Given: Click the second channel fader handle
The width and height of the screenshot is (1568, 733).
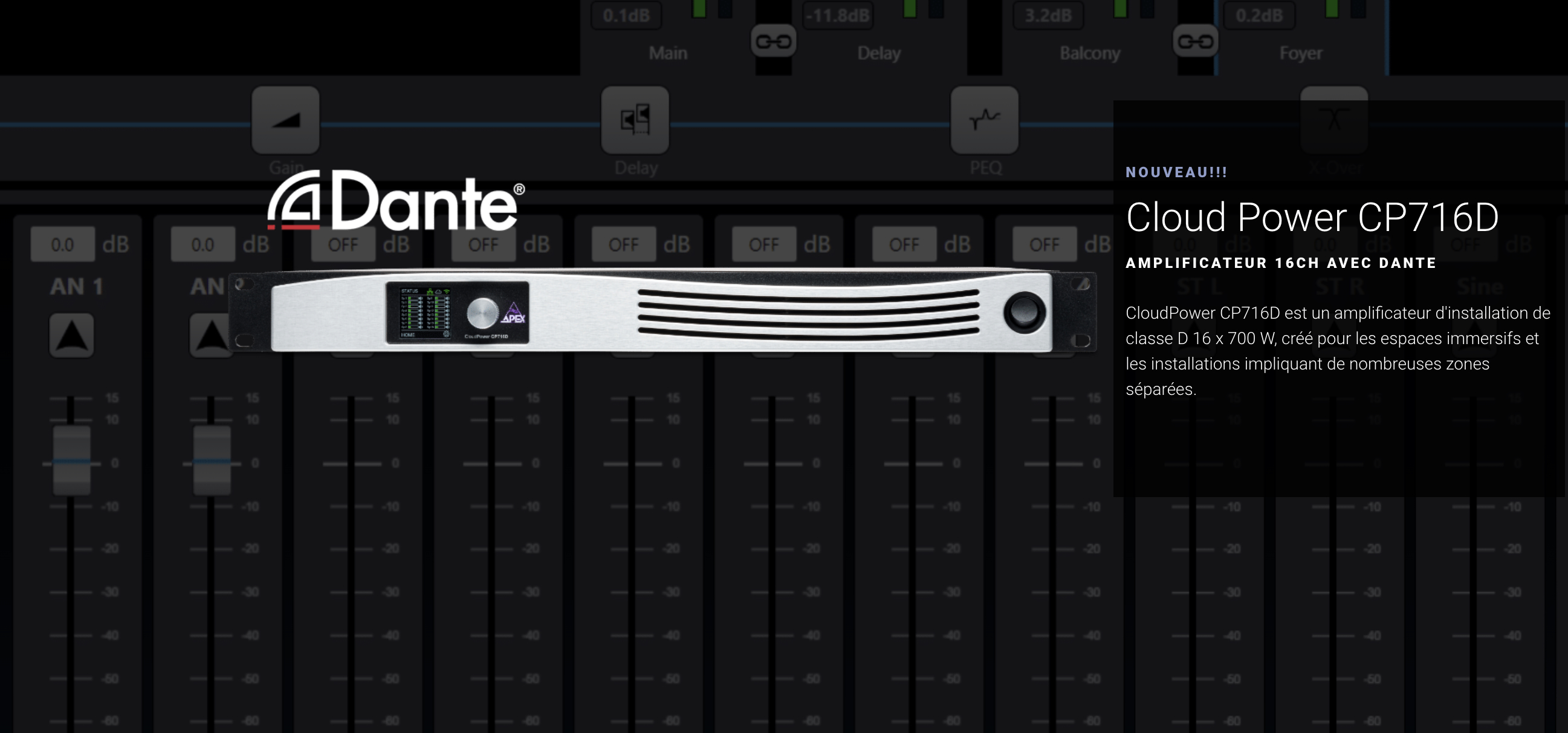Looking at the screenshot, I should 212,461.
